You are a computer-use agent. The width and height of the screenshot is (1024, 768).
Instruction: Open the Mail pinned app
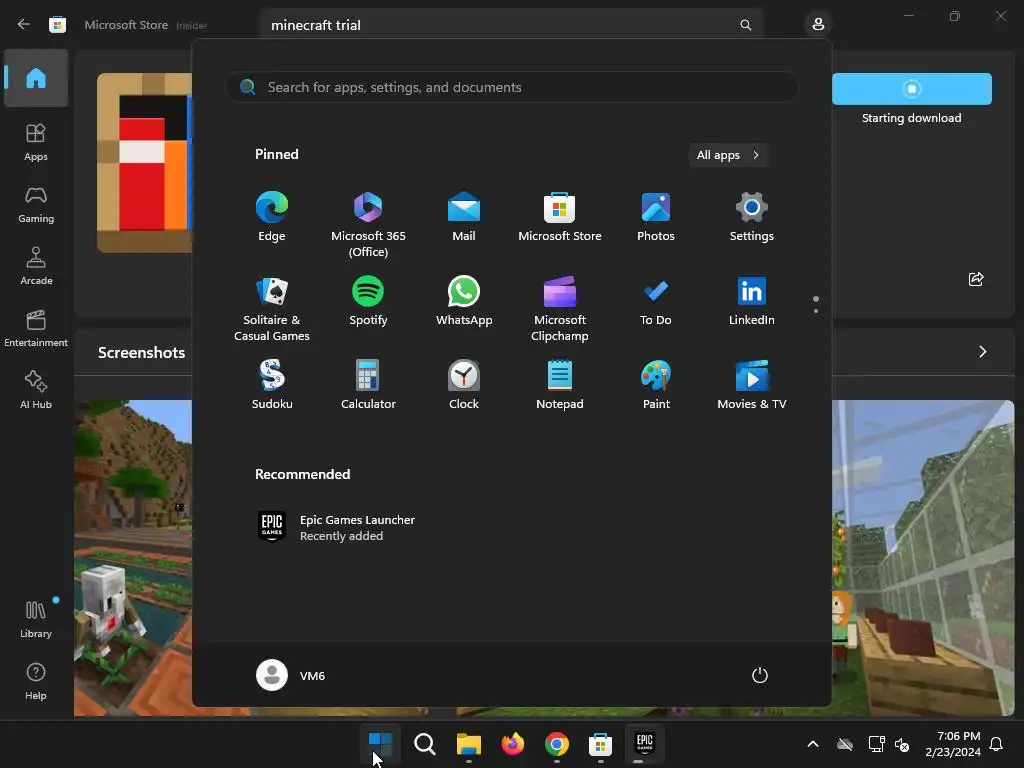click(x=464, y=217)
